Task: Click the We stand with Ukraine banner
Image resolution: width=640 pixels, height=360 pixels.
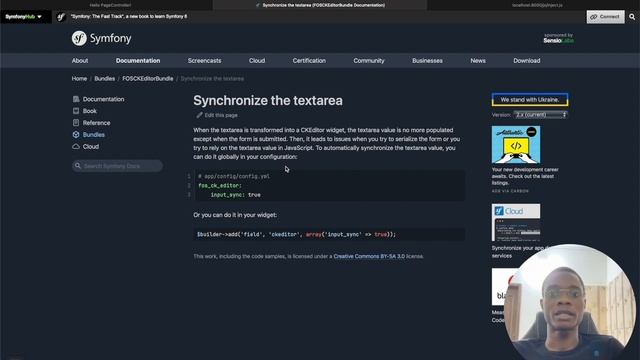Action: pyautogui.click(x=530, y=100)
